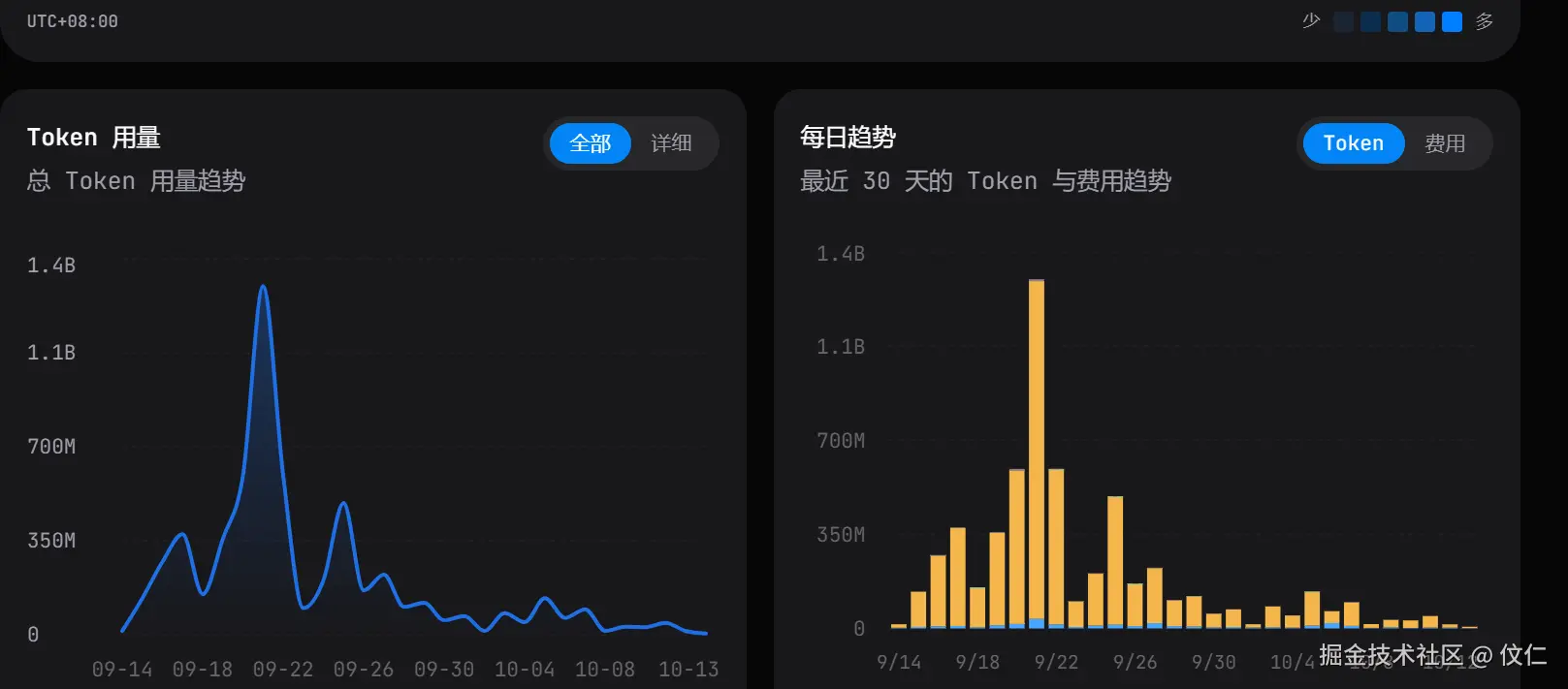Select the Token tab in 每日趋势
This screenshot has height=689, width=1568.
1354,143
